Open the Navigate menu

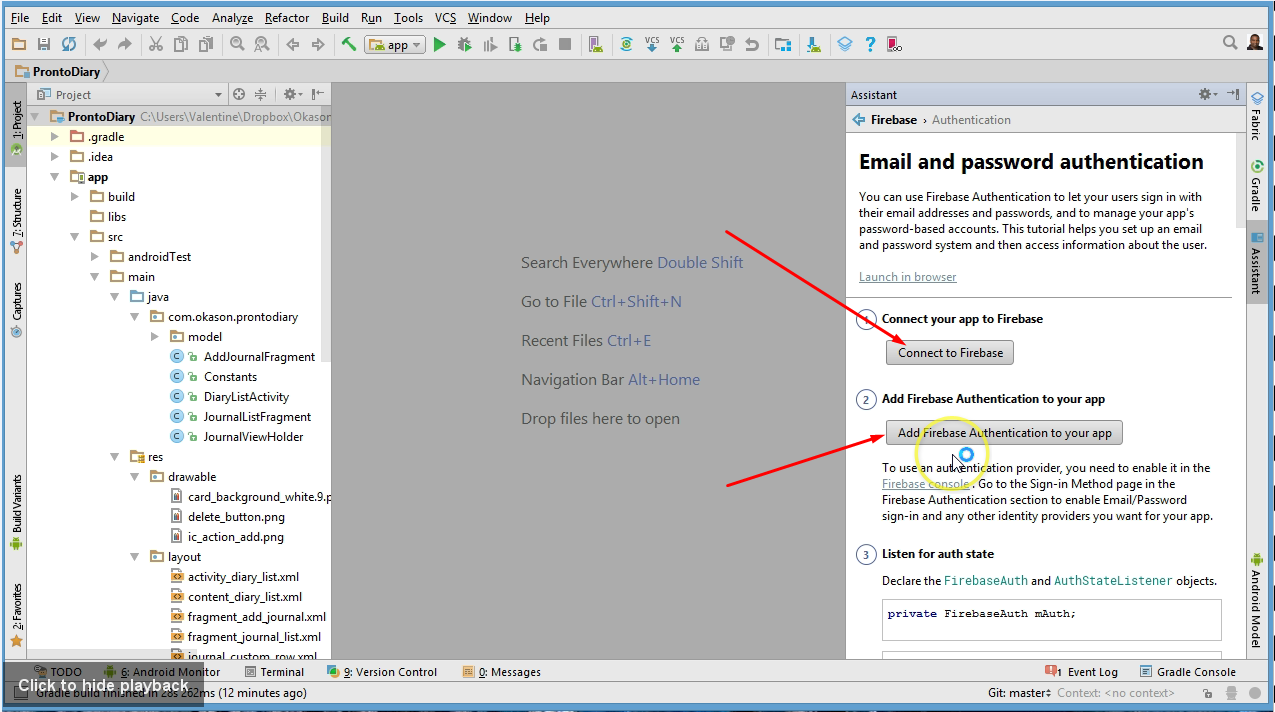[x=135, y=18]
